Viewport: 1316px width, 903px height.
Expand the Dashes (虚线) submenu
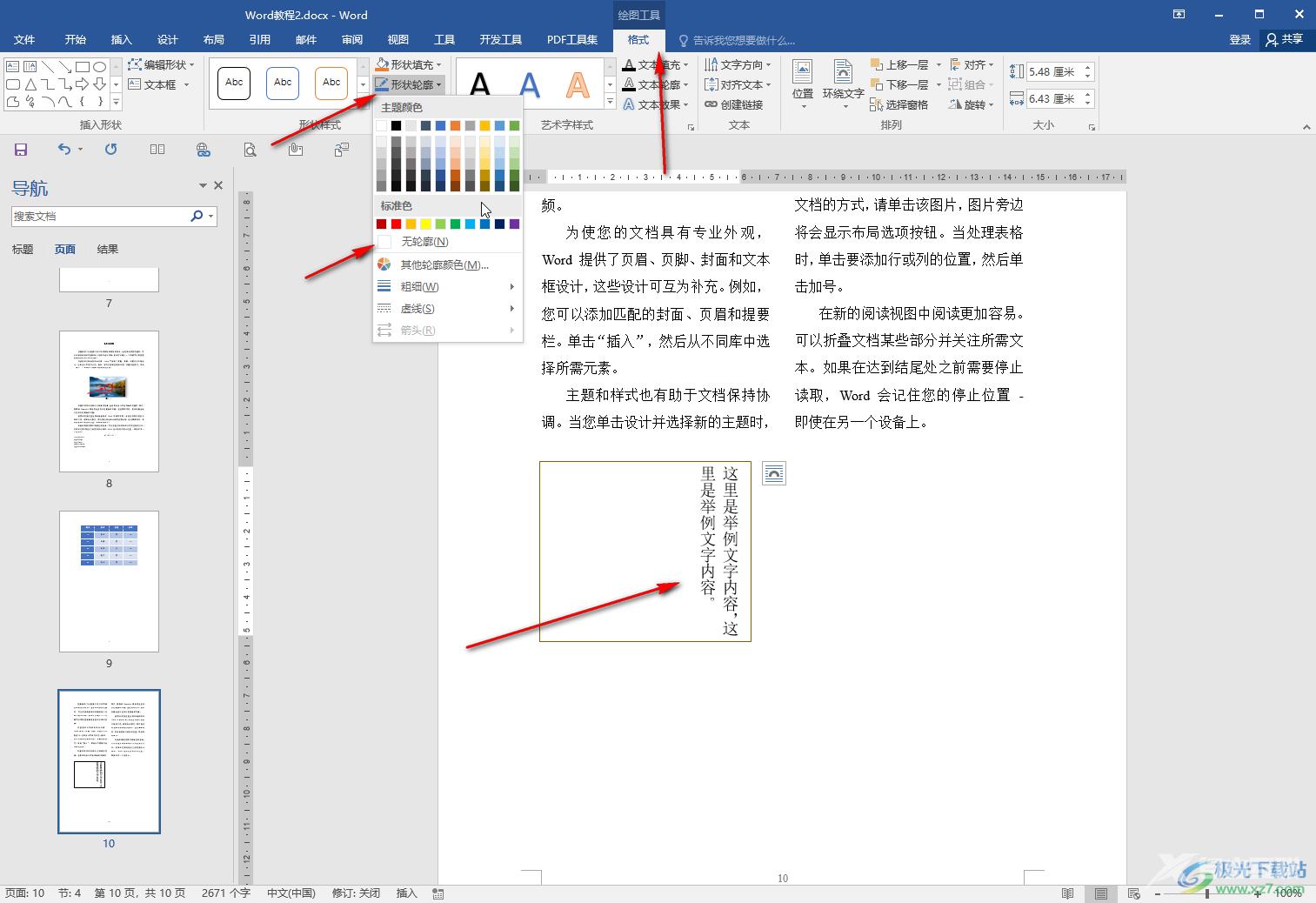(447, 309)
